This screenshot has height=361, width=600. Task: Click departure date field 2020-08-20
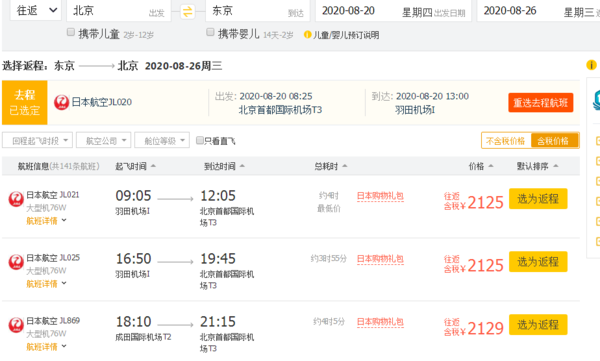click(393, 11)
